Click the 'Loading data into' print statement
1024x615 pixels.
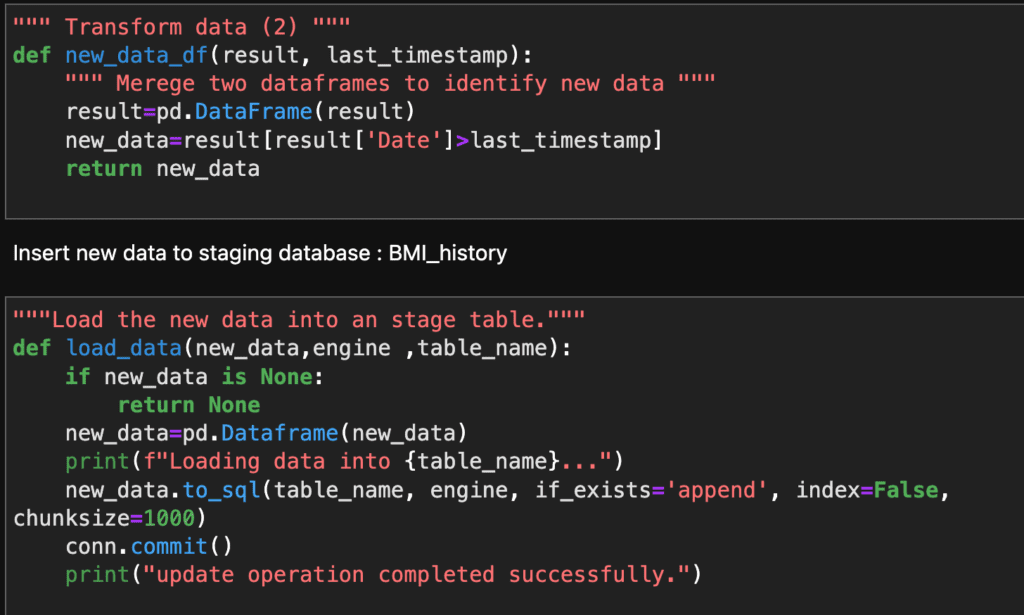coord(344,462)
